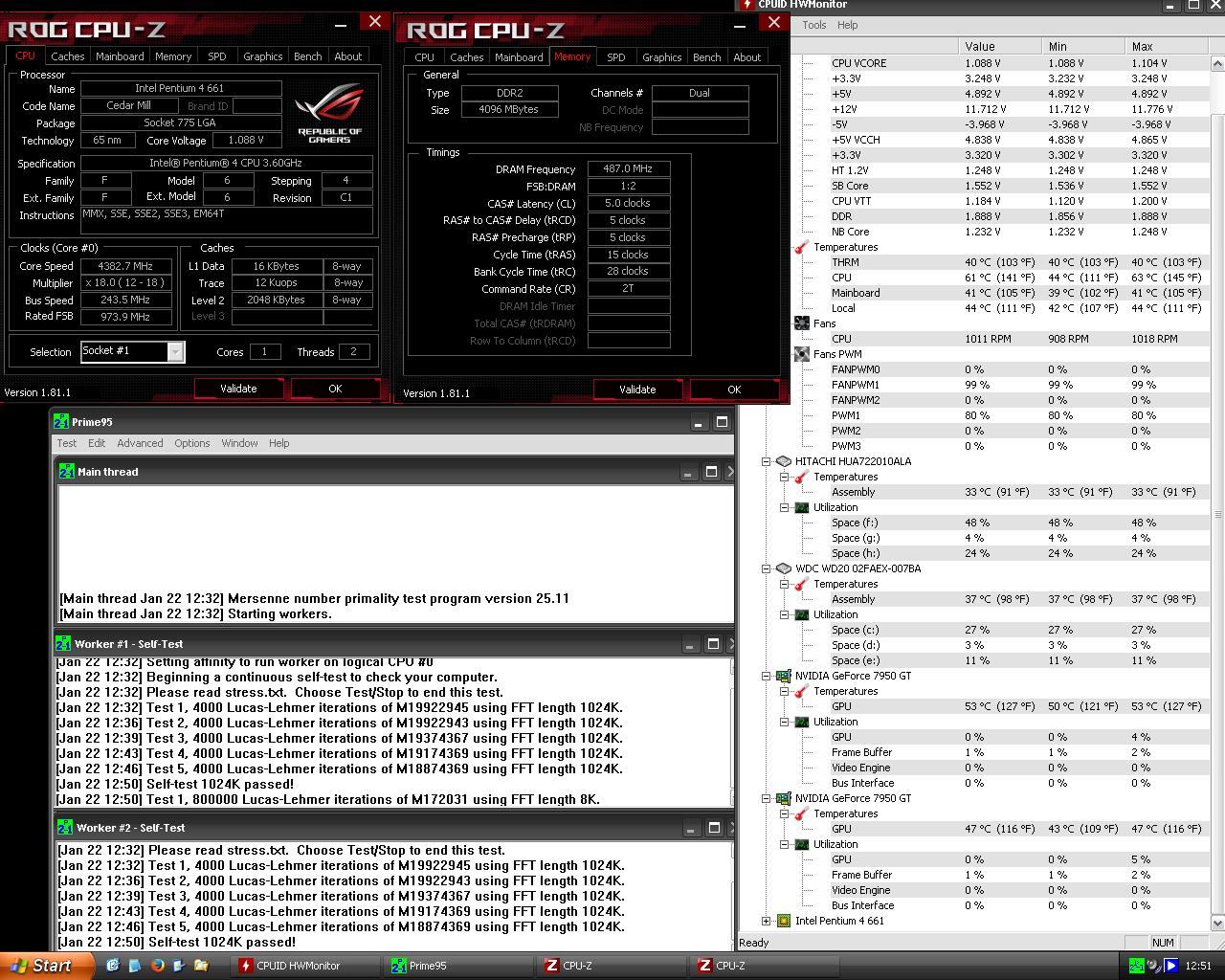Click the blue notepad quick launch icon

tap(135, 966)
